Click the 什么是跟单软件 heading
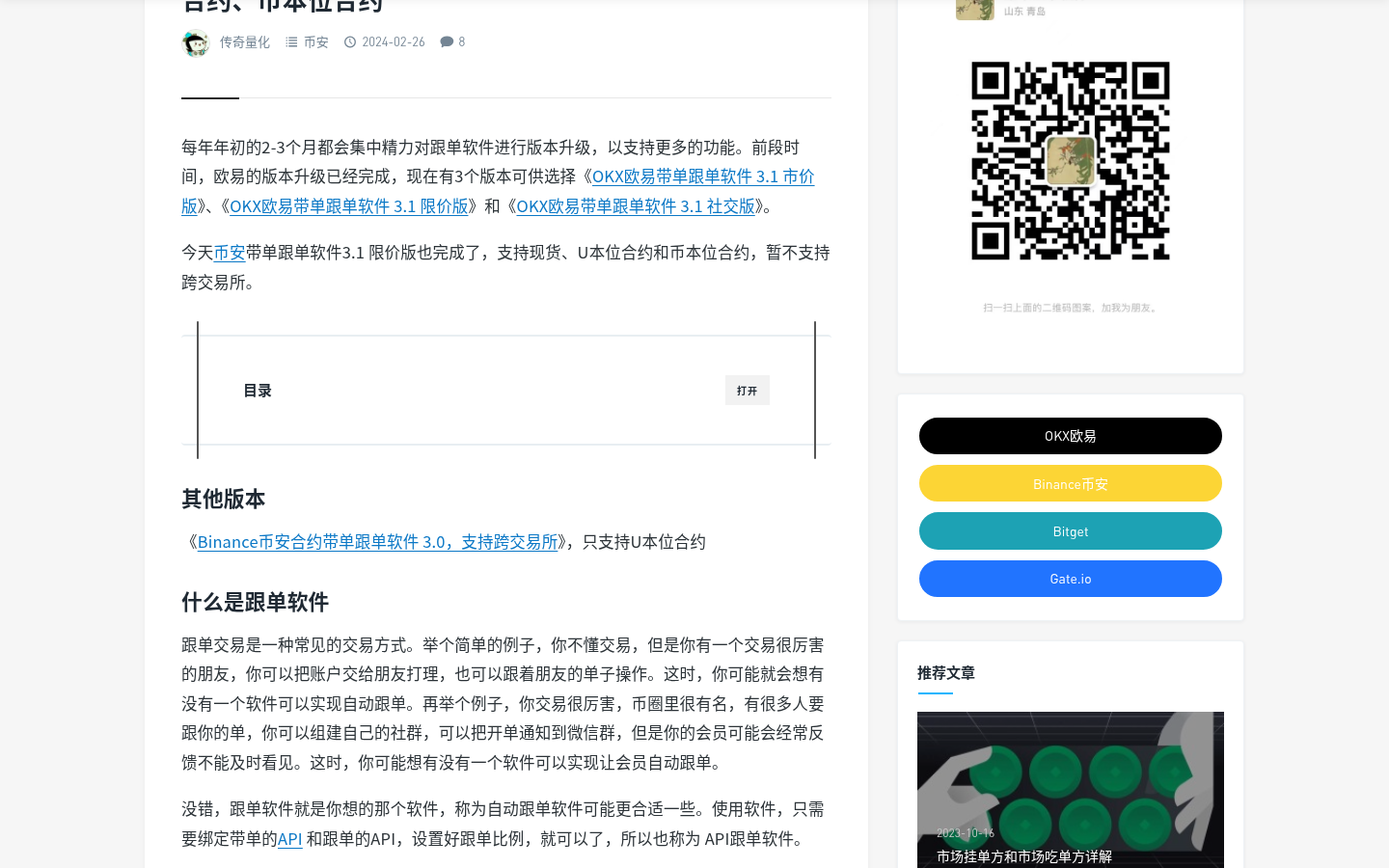Viewport: 1389px width, 868px height. point(256,602)
